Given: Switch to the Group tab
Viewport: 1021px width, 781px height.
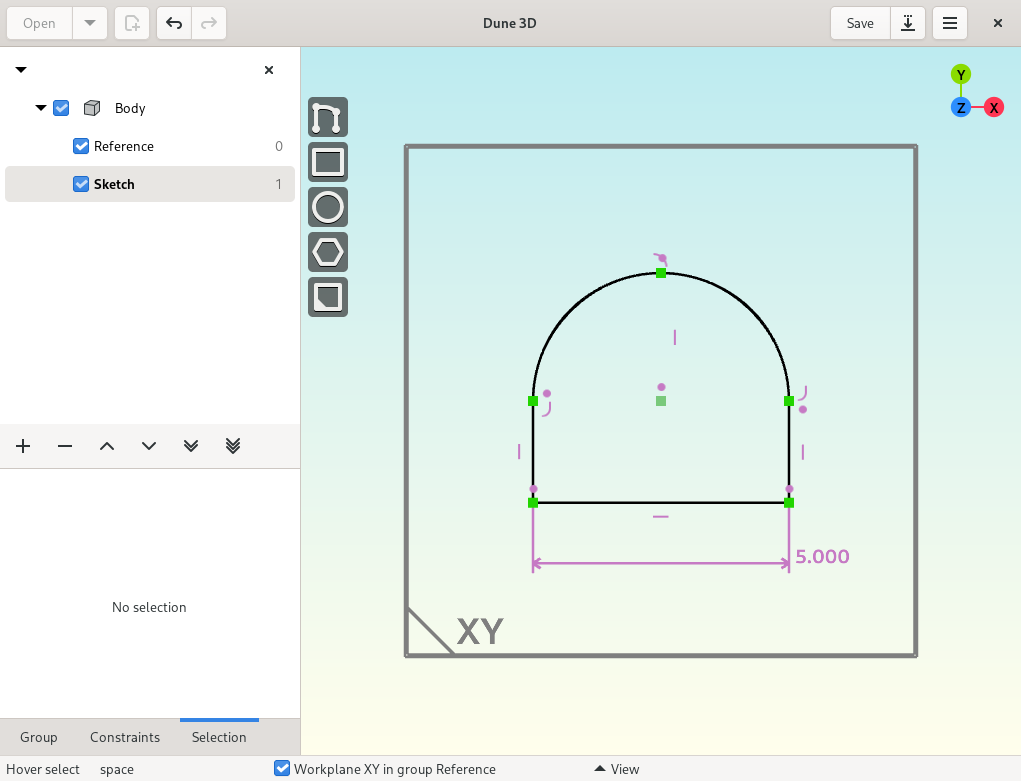Looking at the screenshot, I should [x=38, y=737].
